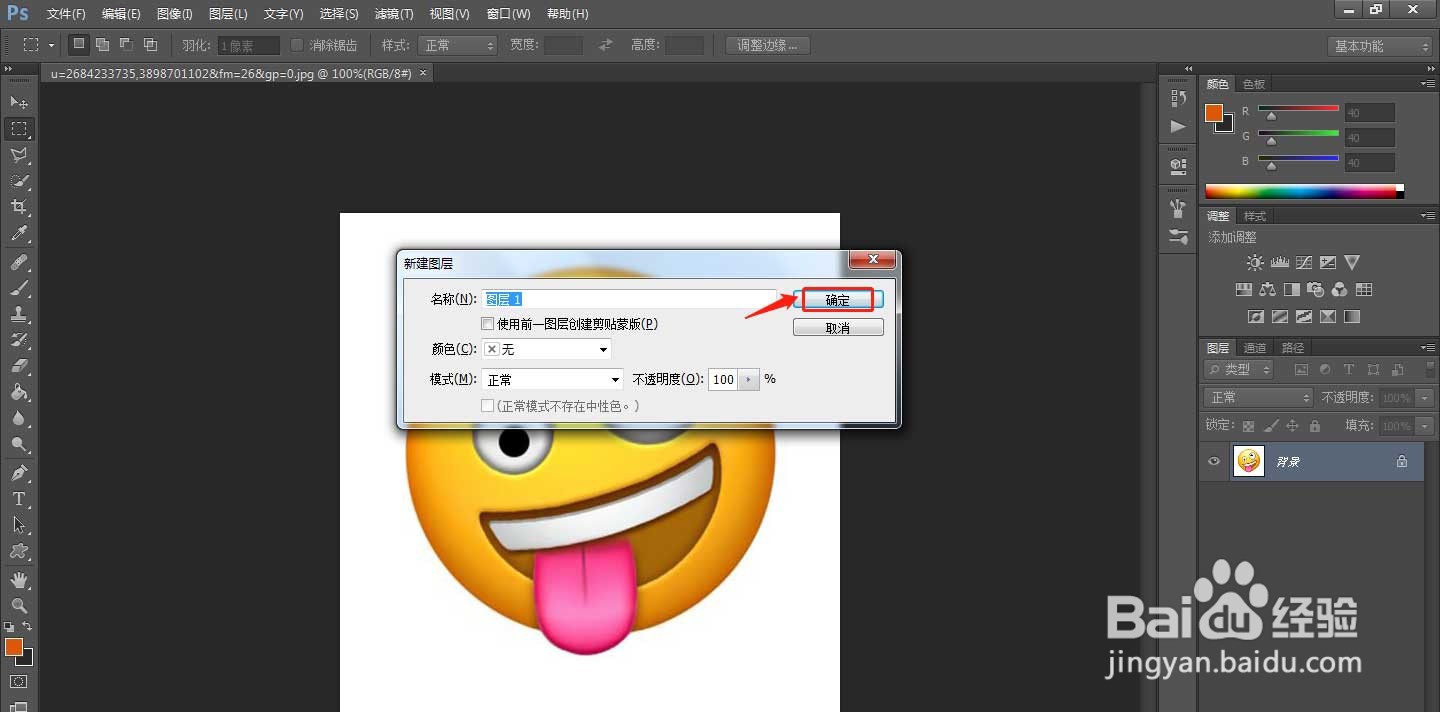The width and height of the screenshot is (1440, 712).
Task: Hide the Background layer with eye icon
Action: [x=1214, y=461]
